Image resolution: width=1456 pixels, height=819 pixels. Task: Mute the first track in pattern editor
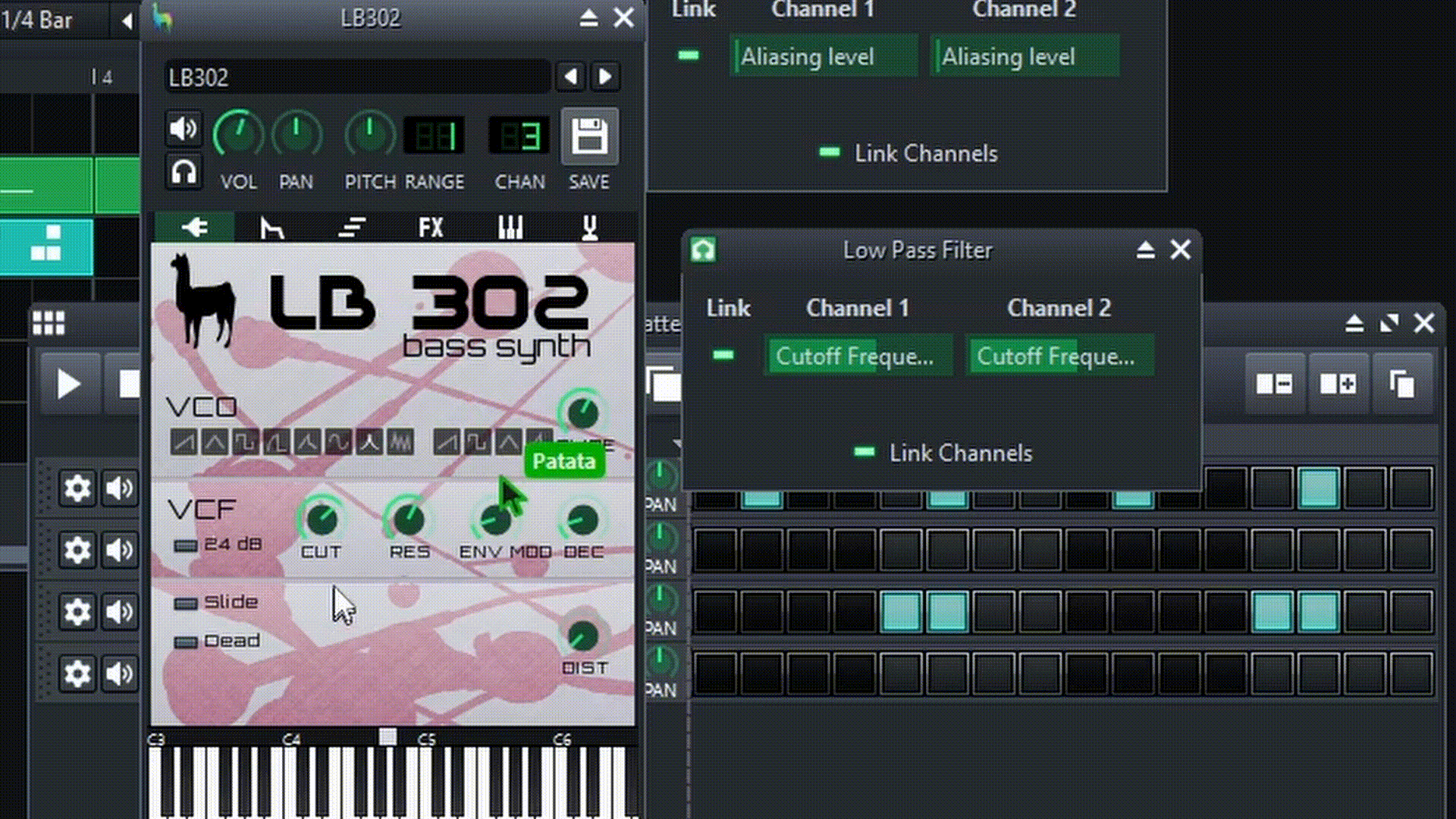(119, 488)
